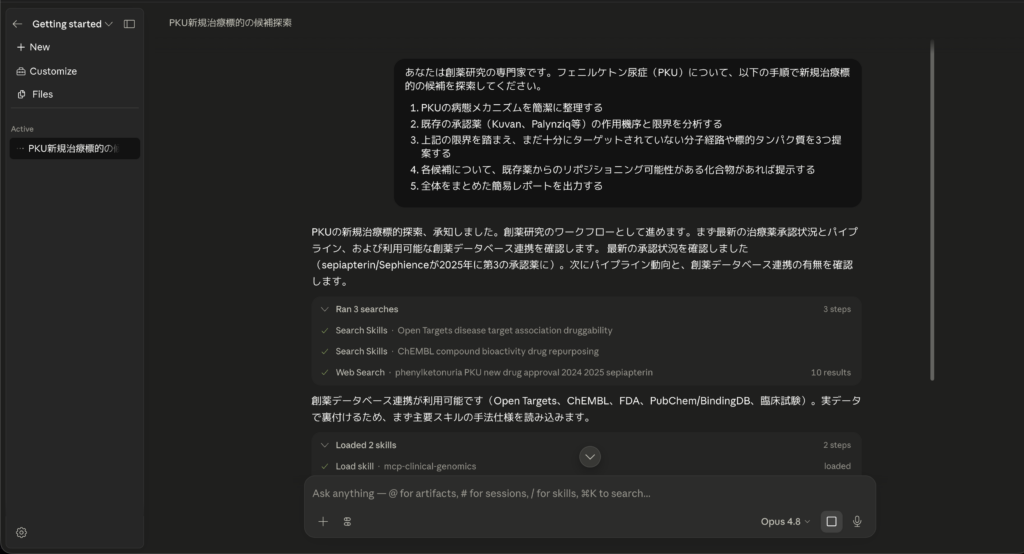Toggle the sidebar panel icon
Viewport: 1024px width, 554px height.
click(129, 24)
